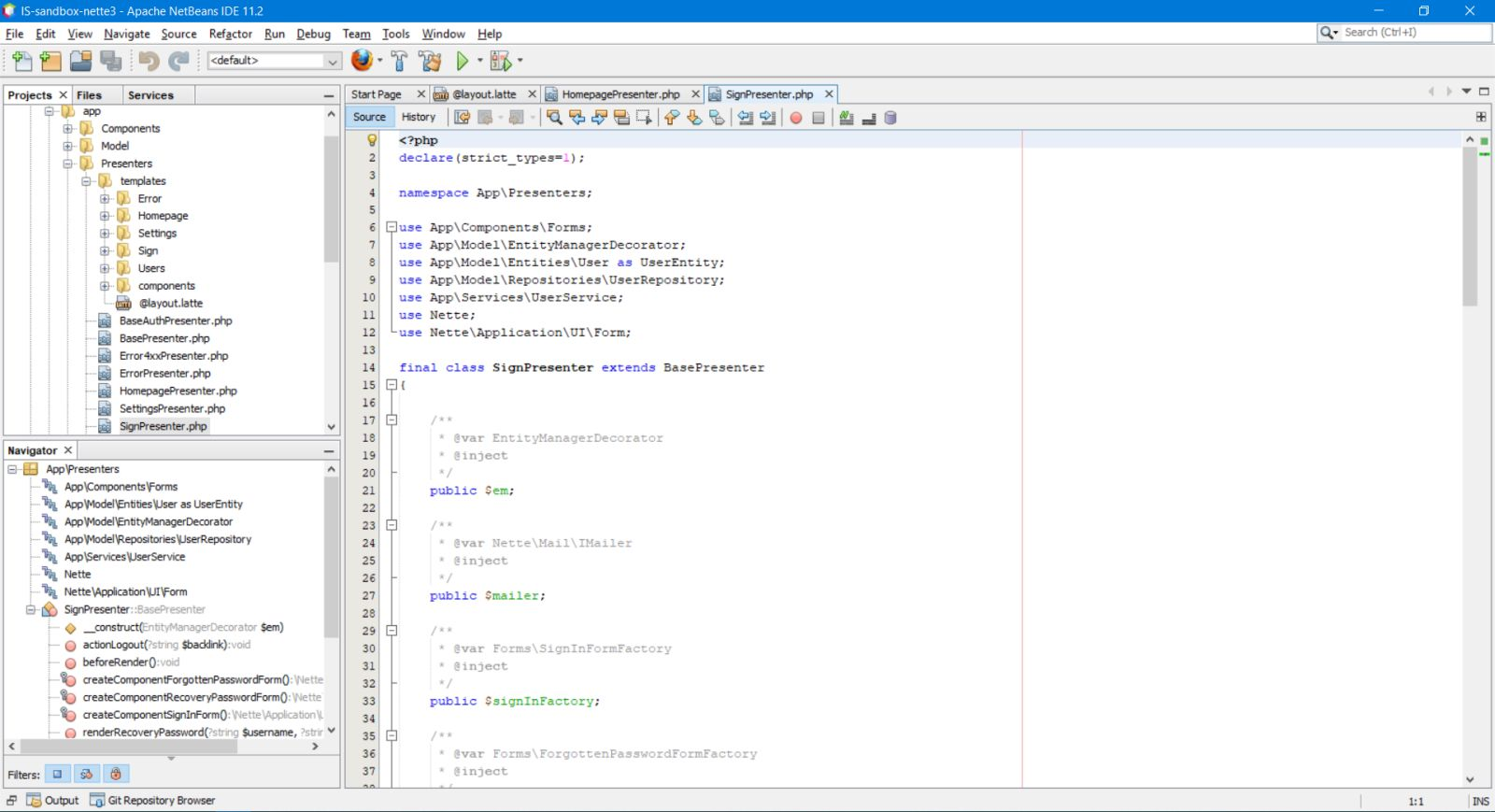Click Clean and Build Project icon
The width and height of the screenshot is (1495, 812).
(430, 61)
